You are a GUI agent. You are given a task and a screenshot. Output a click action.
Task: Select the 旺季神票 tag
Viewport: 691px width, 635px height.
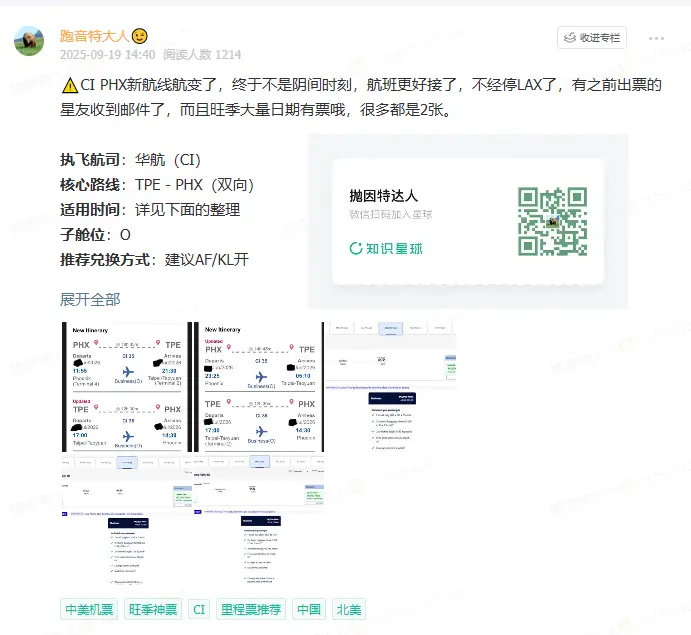tap(154, 609)
